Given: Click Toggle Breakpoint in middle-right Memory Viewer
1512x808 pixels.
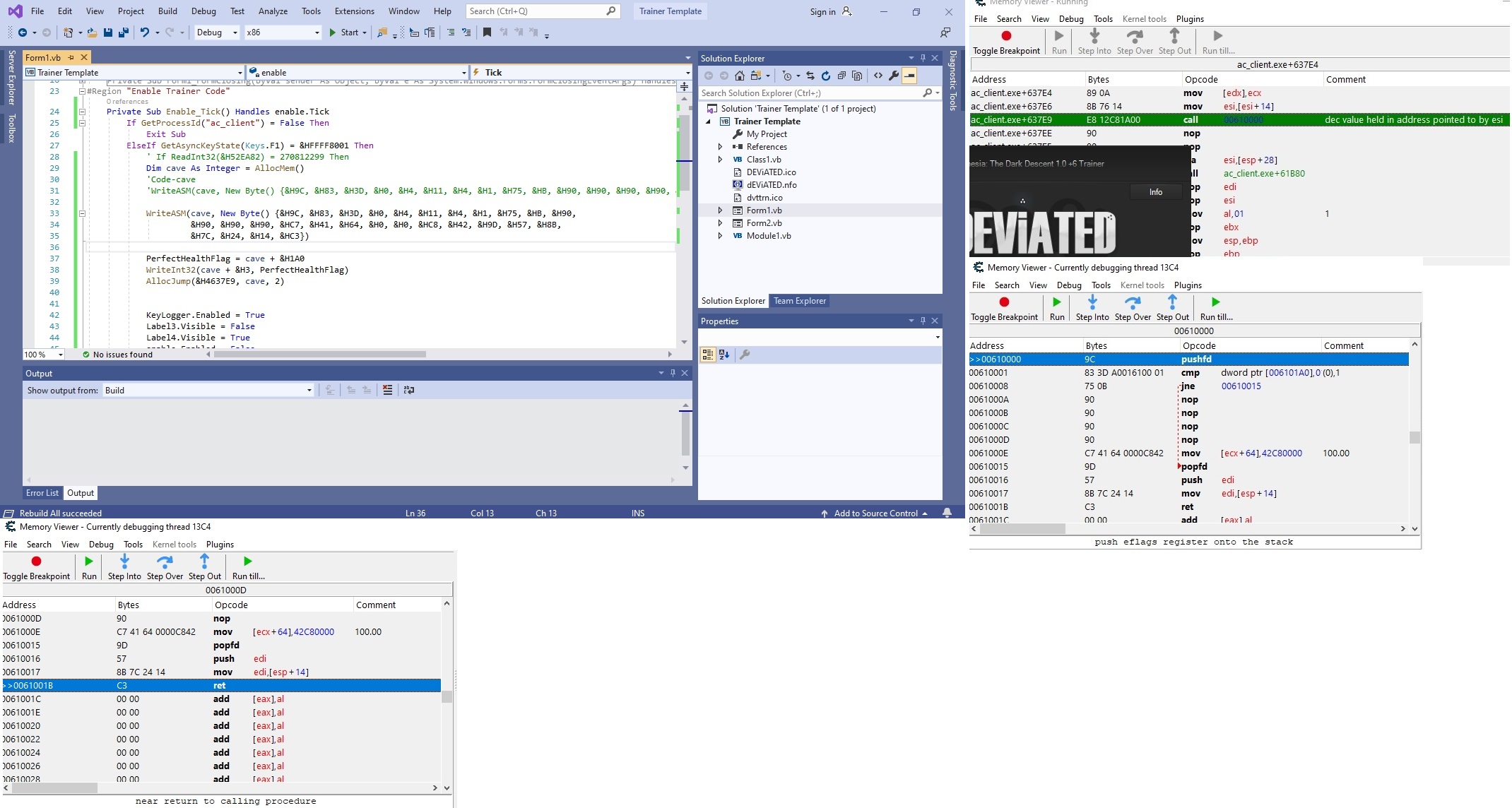Looking at the screenshot, I should click(1004, 309).
